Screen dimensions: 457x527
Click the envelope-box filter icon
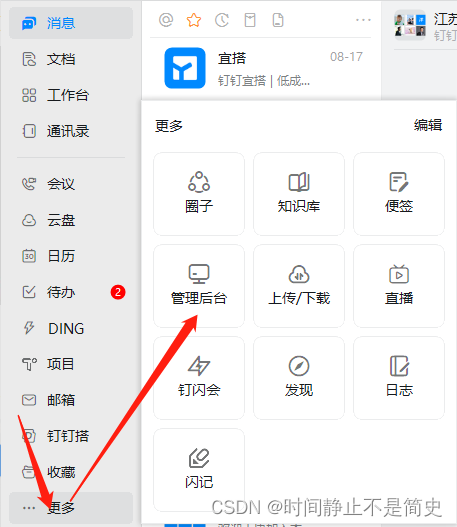(x=250, y=20)
